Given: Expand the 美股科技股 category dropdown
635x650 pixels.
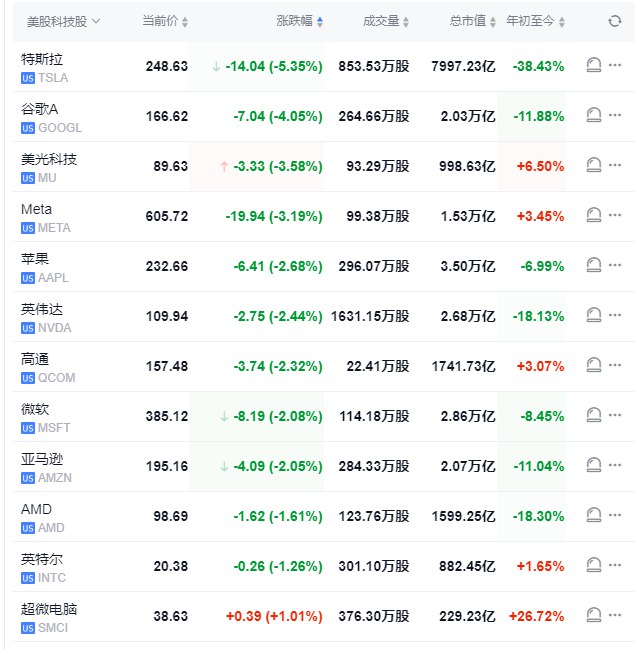Looking at the screenshot, I should click(63, 21).
